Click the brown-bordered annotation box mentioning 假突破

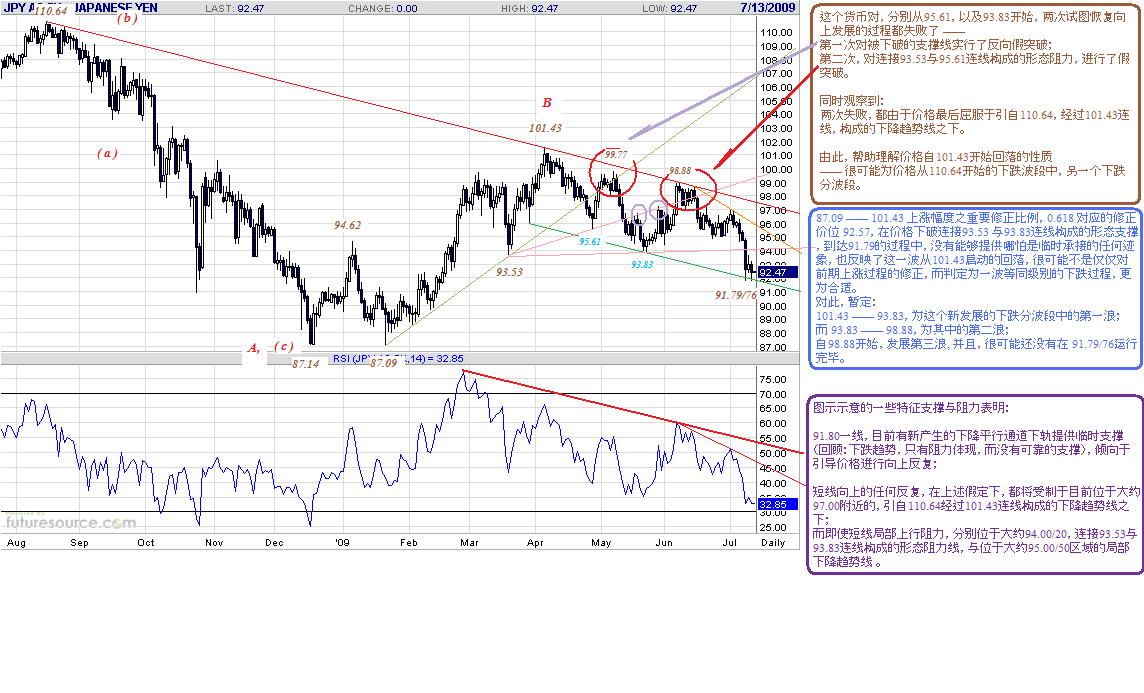(975, 103)
